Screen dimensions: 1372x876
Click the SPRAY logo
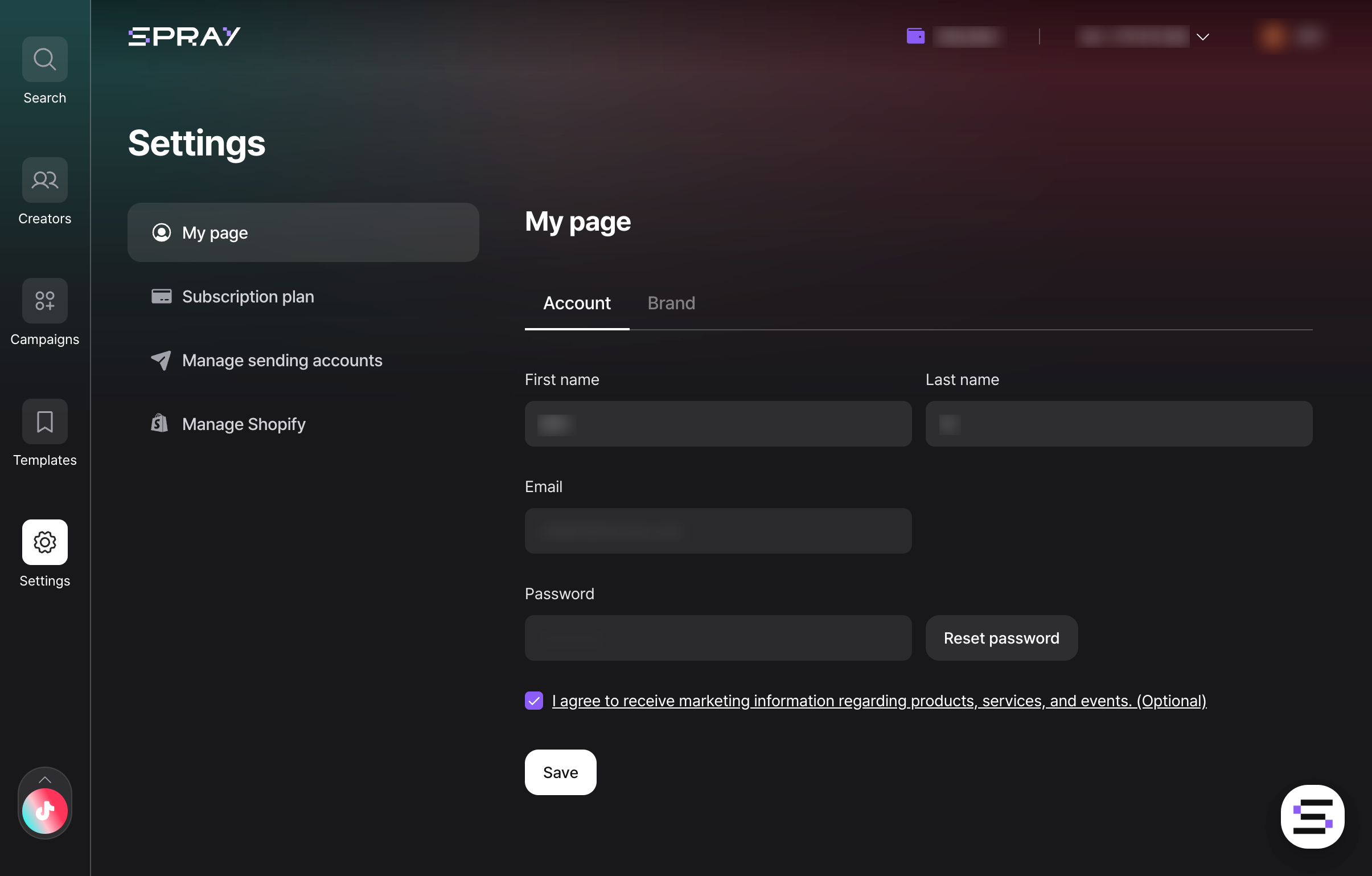(x=184, y=36)
